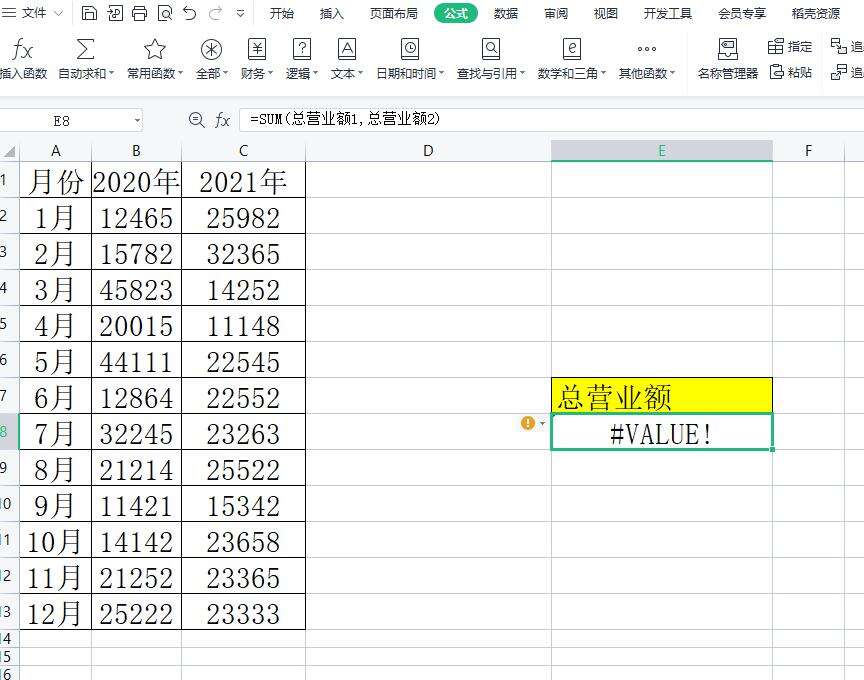Select cell containing 23333

tap(243, 612)
